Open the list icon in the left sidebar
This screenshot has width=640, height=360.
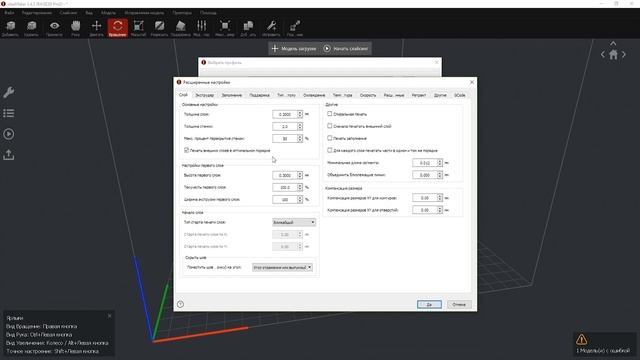point(9,113)
